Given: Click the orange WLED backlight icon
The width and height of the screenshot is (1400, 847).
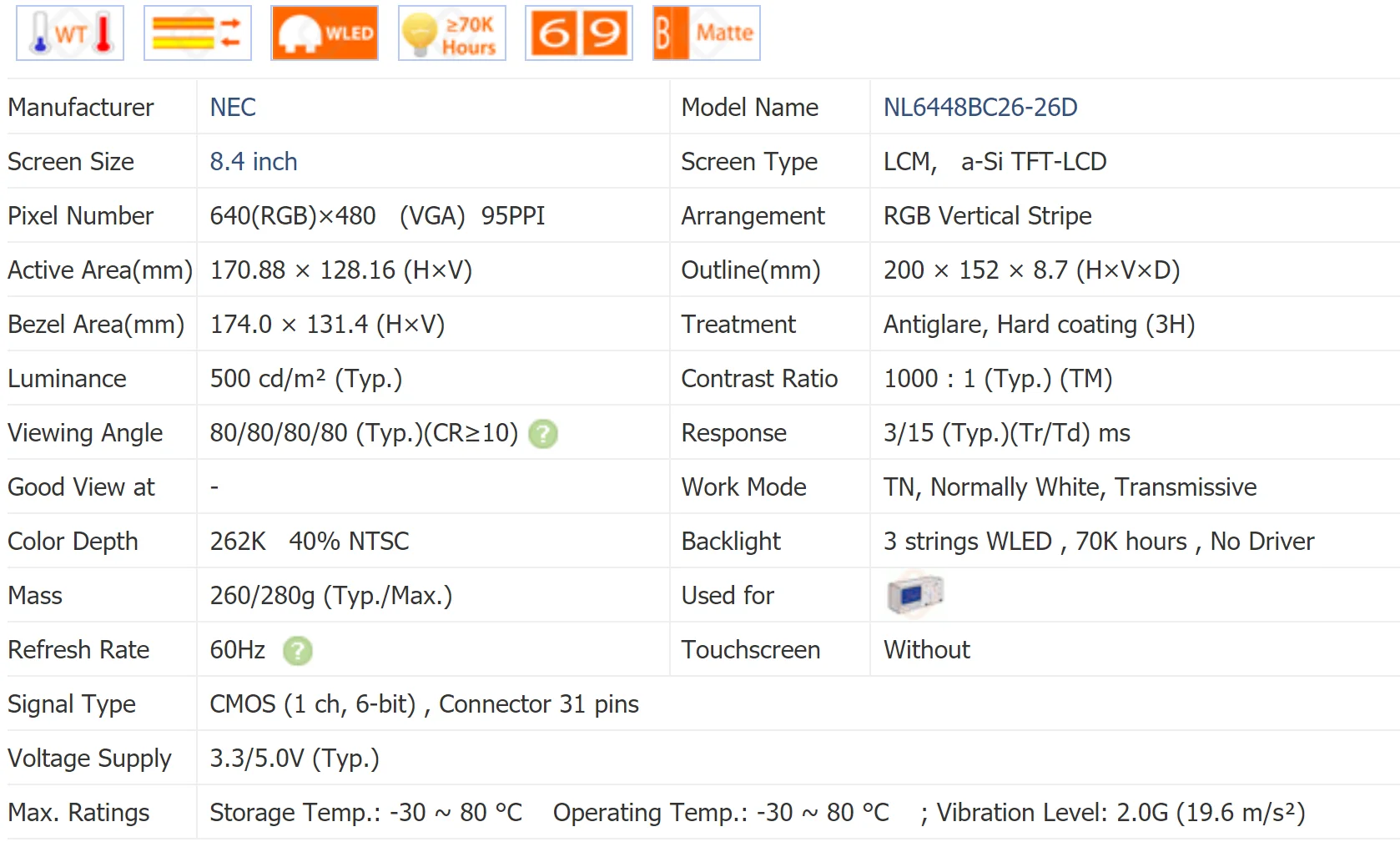Looking at the screenshot, I should click(325, 33).
